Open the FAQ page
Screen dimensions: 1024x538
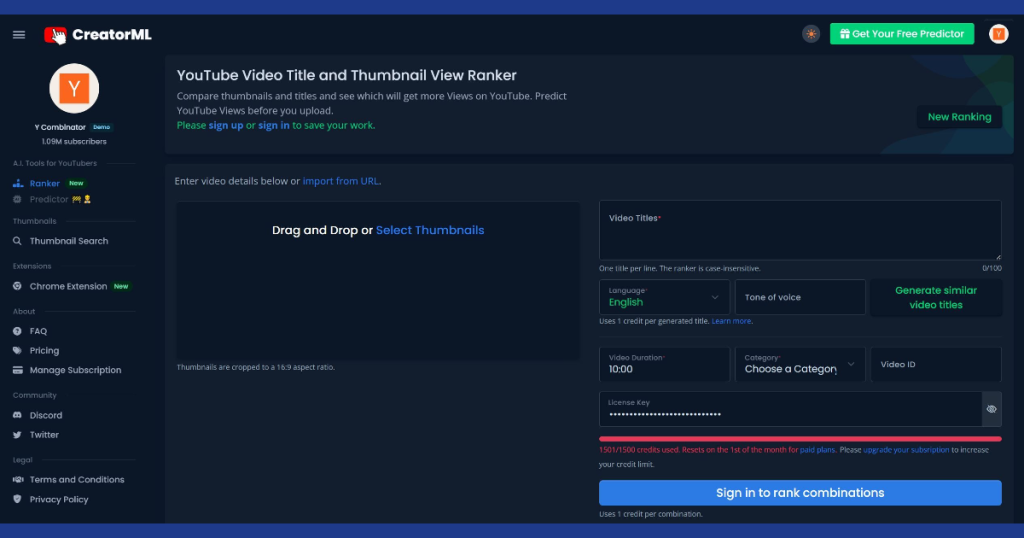point(38,331)
